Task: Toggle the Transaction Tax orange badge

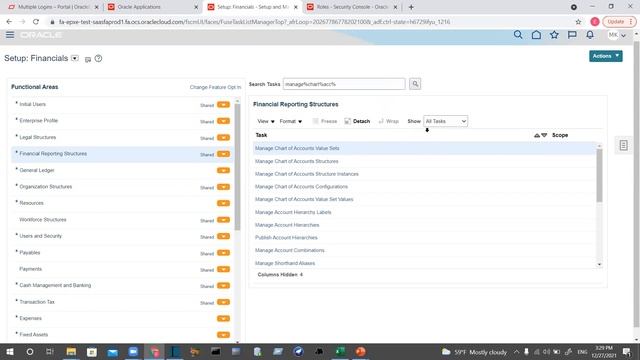Action: [x=223, y=302]
